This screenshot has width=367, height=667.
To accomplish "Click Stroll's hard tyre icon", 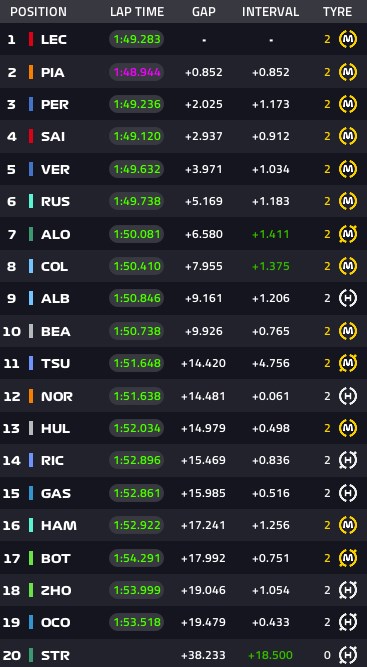I will coord(347,655).
